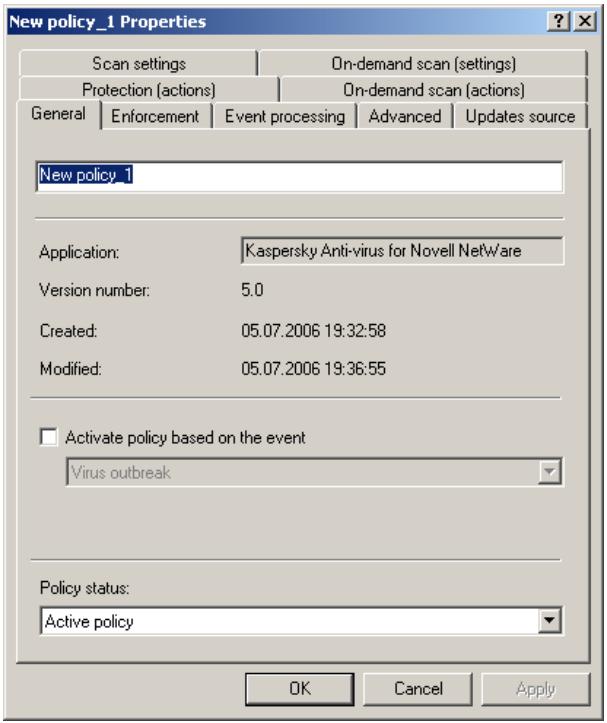Close the New policy_1 Properties dialog
The width and height of the screenshot is (607, 723).
point(585,21)
